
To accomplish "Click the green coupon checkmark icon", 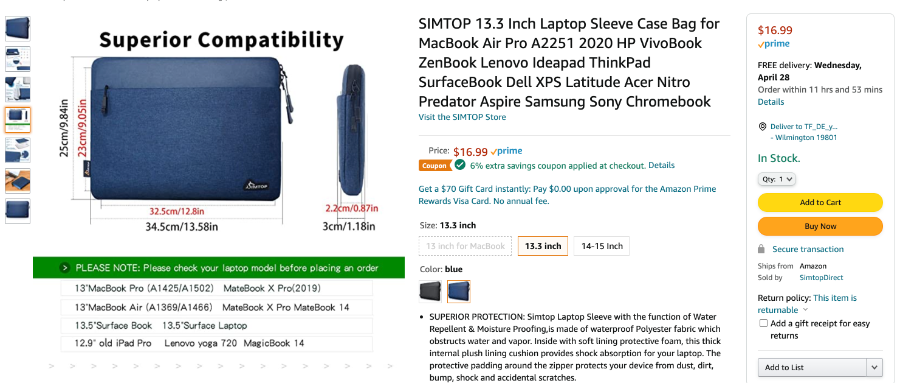I will click(460, 165).
